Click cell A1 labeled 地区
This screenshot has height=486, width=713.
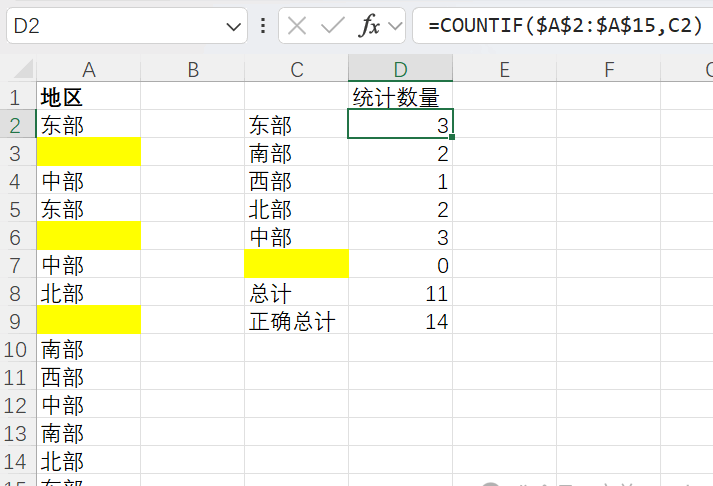pyautogui.click(x=89, y=97)
